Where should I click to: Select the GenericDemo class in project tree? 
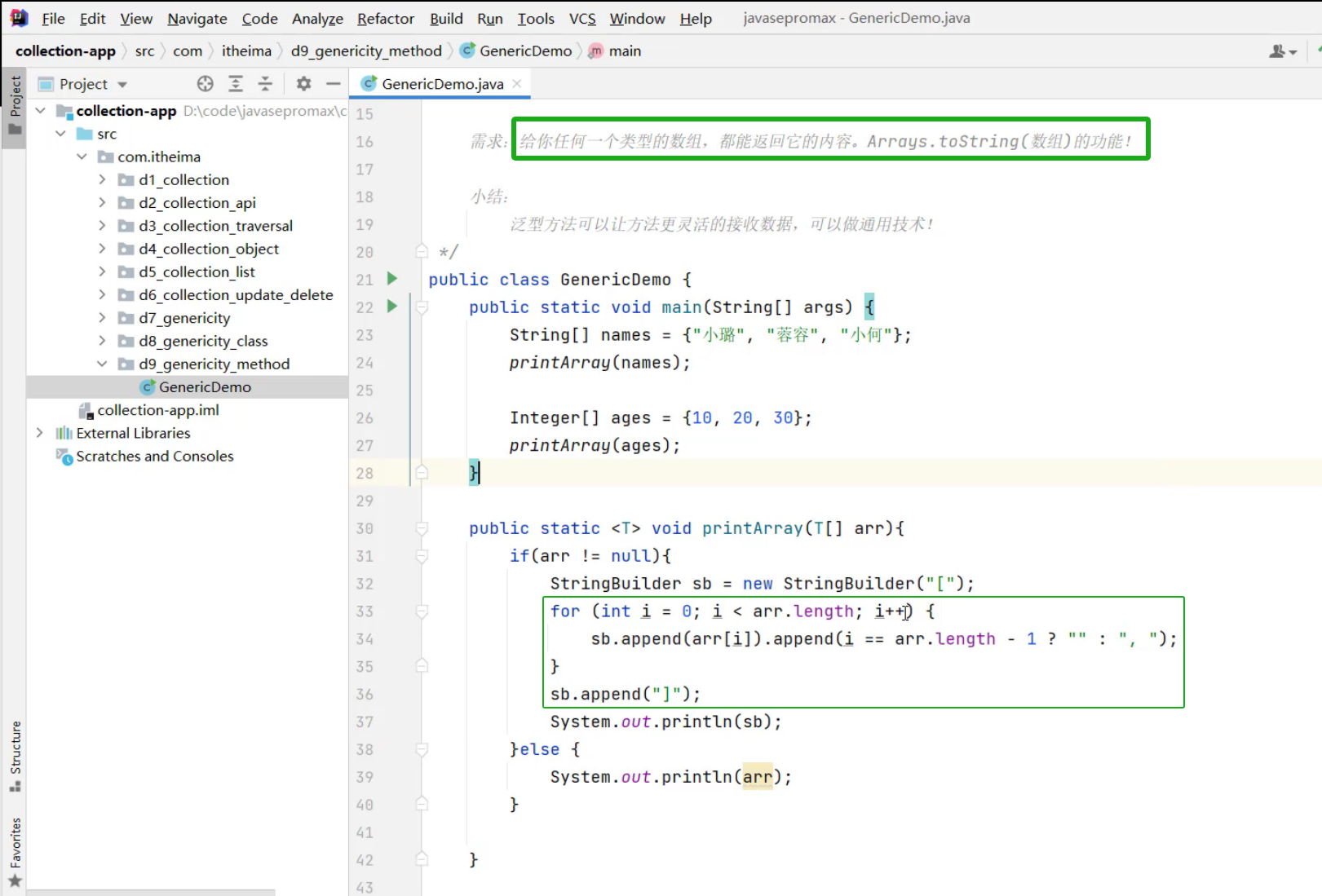[x=188, y=387]
